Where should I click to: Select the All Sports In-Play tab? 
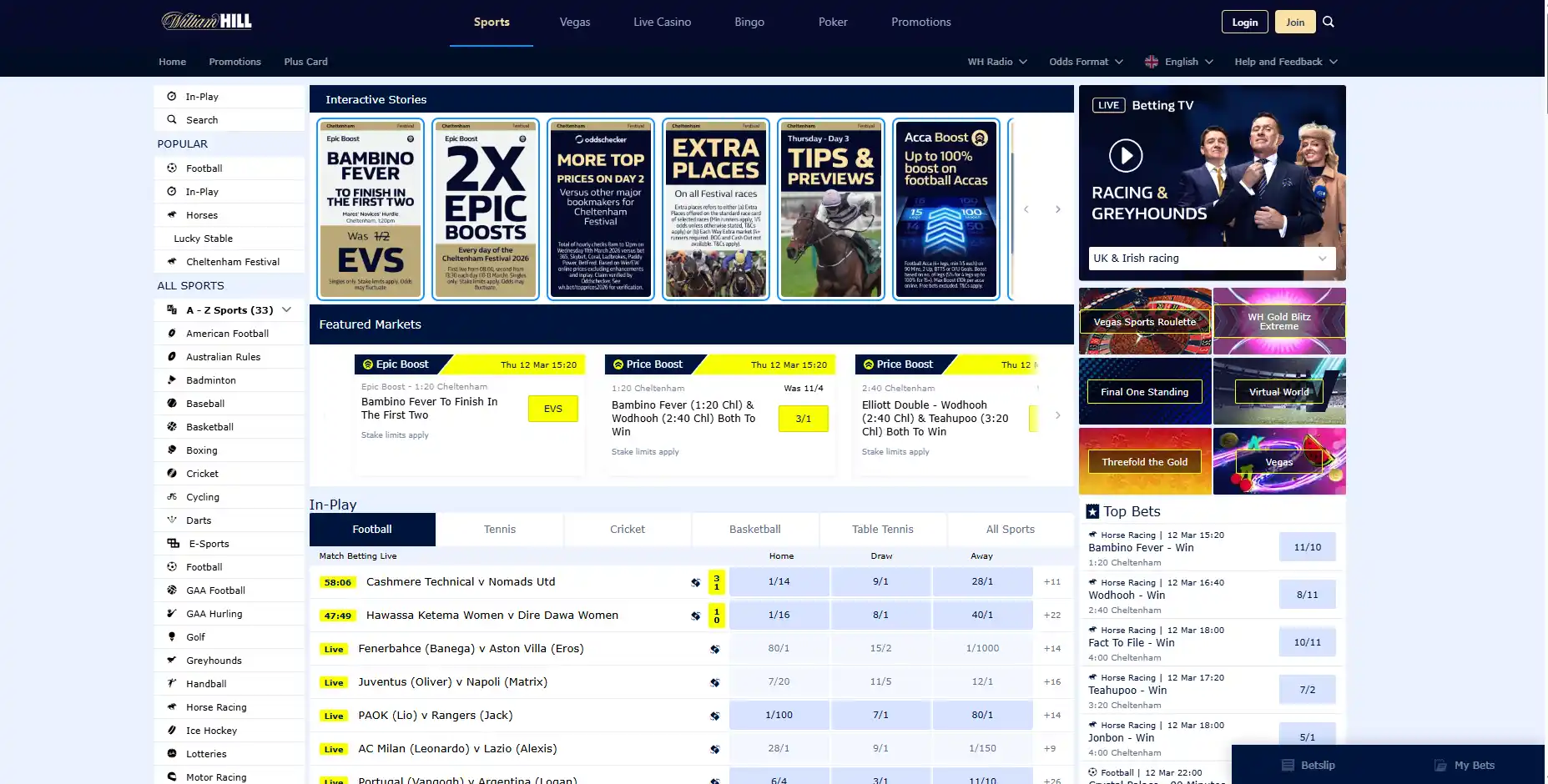1011,530
